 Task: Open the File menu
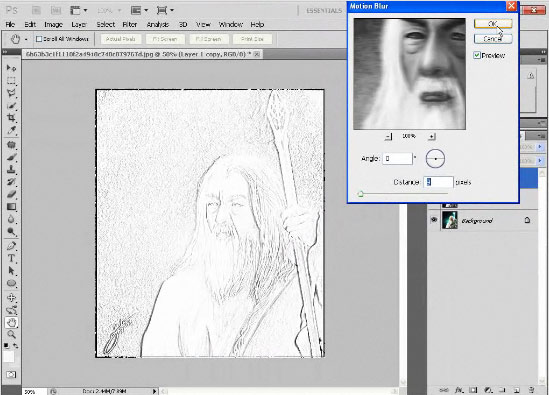(10, 24)
